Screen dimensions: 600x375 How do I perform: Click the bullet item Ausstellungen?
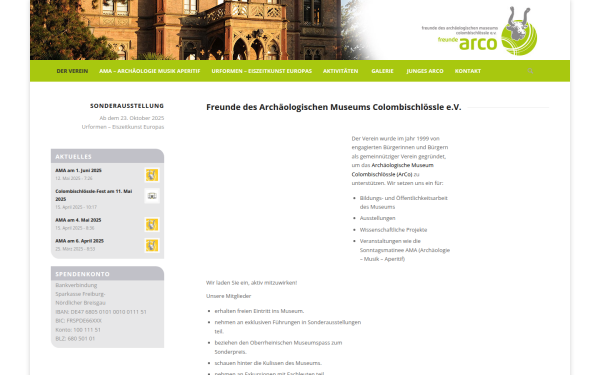pyautogui.click(x=378, y=218)
